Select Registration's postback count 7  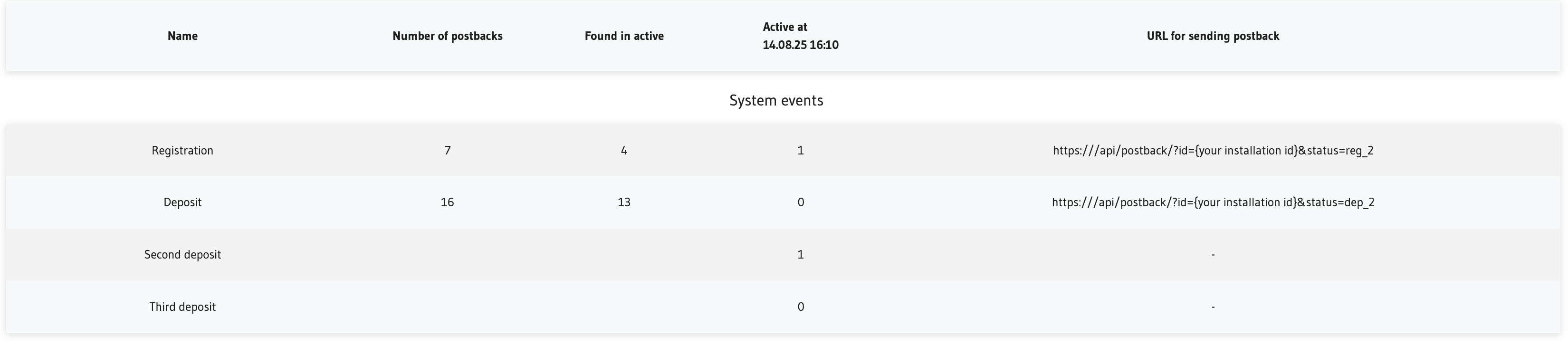coord(448,151)
